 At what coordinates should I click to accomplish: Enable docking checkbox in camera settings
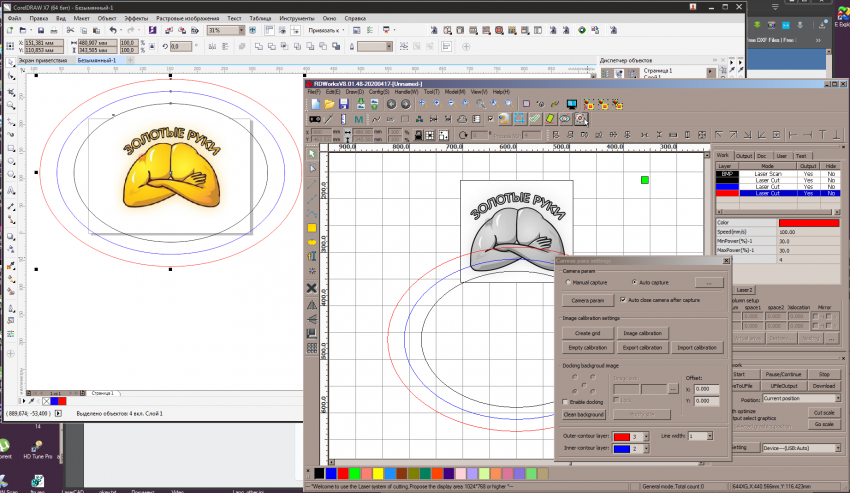[x=567, y=402]
